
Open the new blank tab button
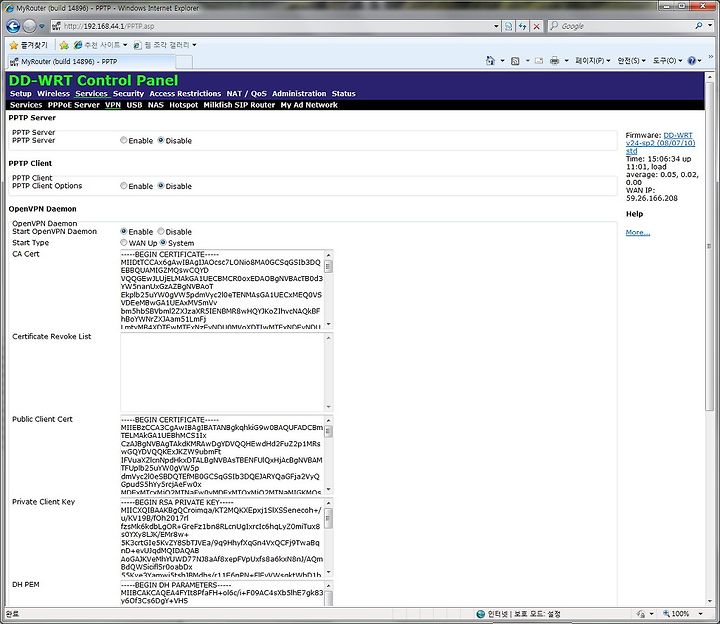coord(184,62)
